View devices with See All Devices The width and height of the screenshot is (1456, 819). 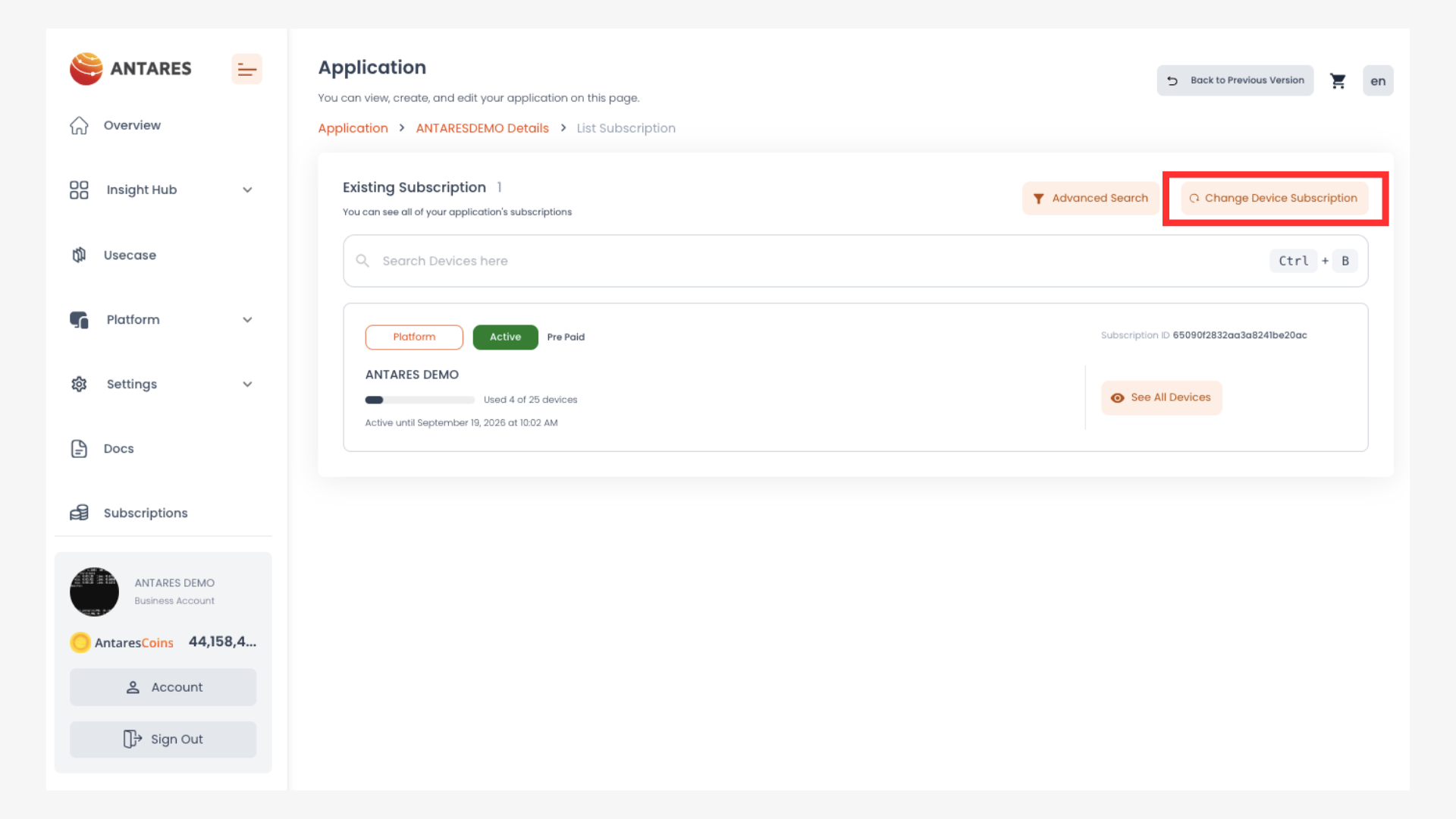pos(1161,397)
